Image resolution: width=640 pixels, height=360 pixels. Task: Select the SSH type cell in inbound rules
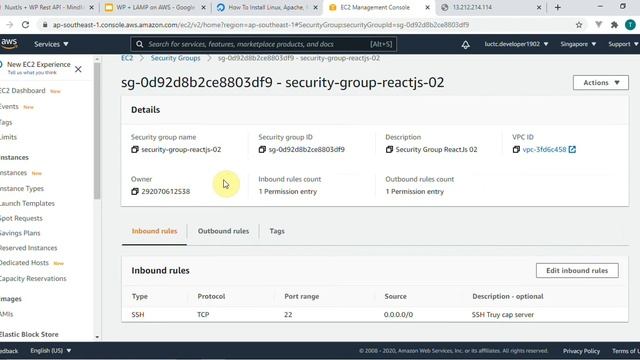point(138,315)
